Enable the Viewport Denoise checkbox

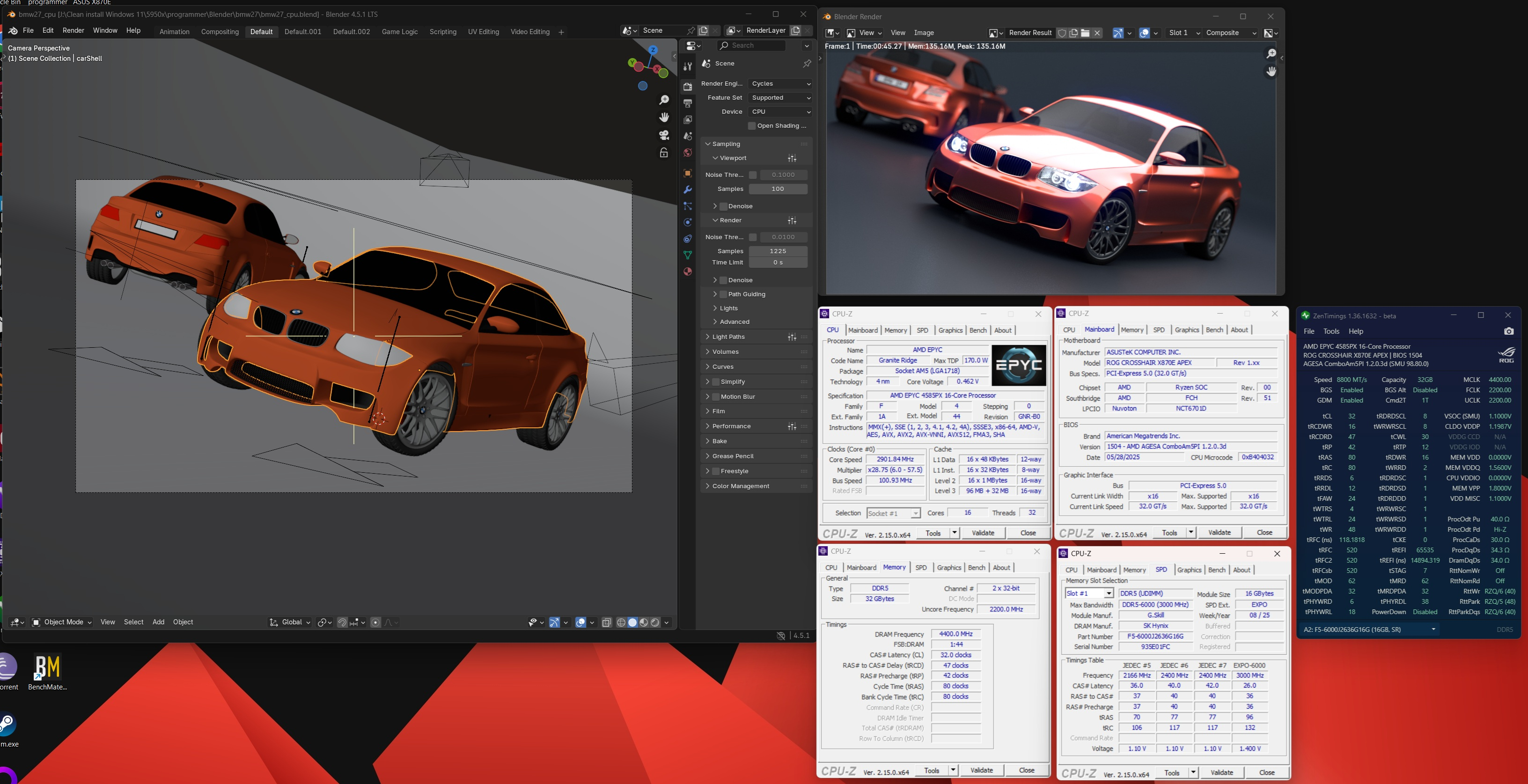[x=724, y=206]
